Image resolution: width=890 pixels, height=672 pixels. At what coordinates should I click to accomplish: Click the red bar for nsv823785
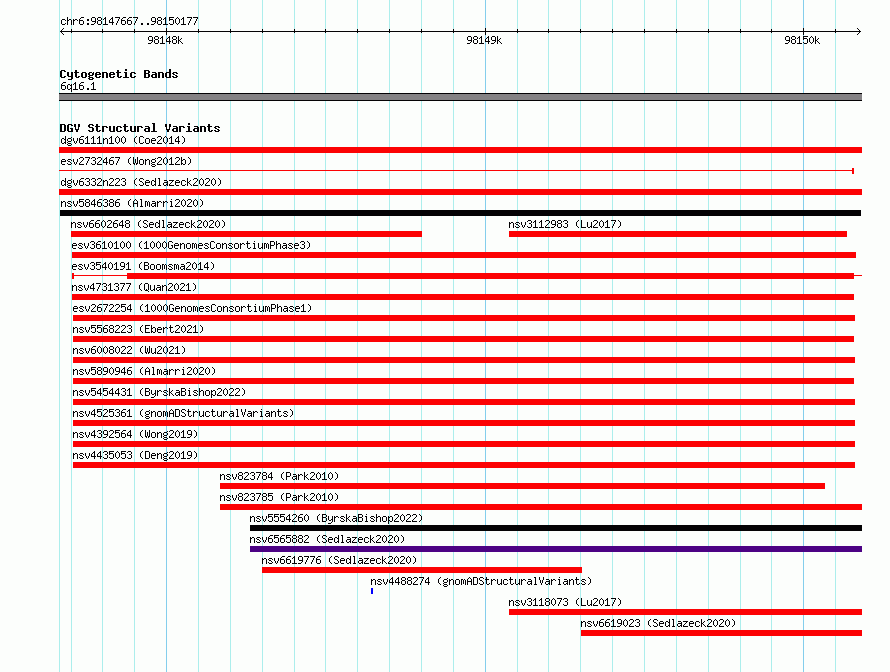tap(541, 507)
